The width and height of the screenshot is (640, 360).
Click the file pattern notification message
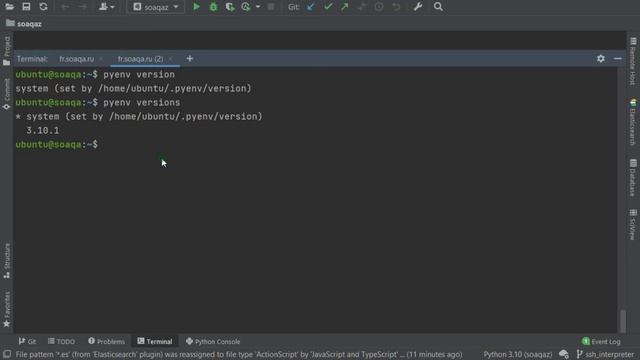[x=239, y=354]
